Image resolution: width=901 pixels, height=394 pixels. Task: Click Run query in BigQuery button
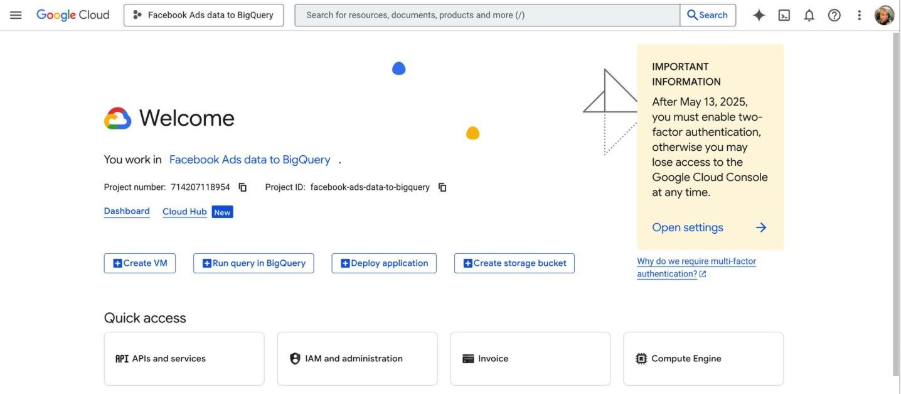[253, 263]
